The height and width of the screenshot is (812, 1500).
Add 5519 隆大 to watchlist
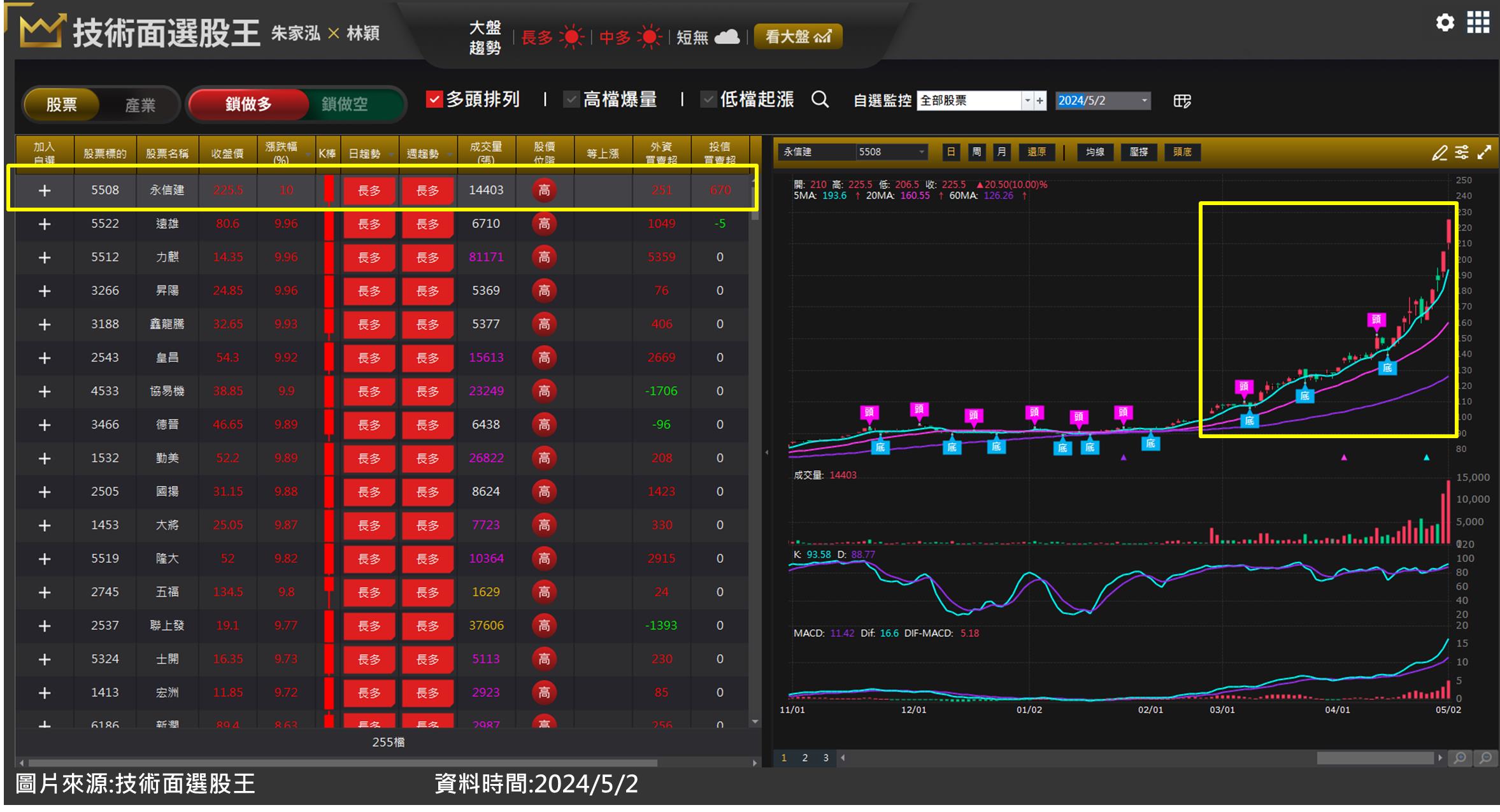coord(44,559)
